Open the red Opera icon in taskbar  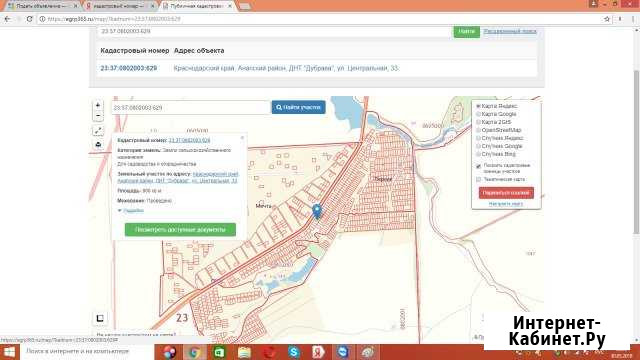tap(269, 352)
